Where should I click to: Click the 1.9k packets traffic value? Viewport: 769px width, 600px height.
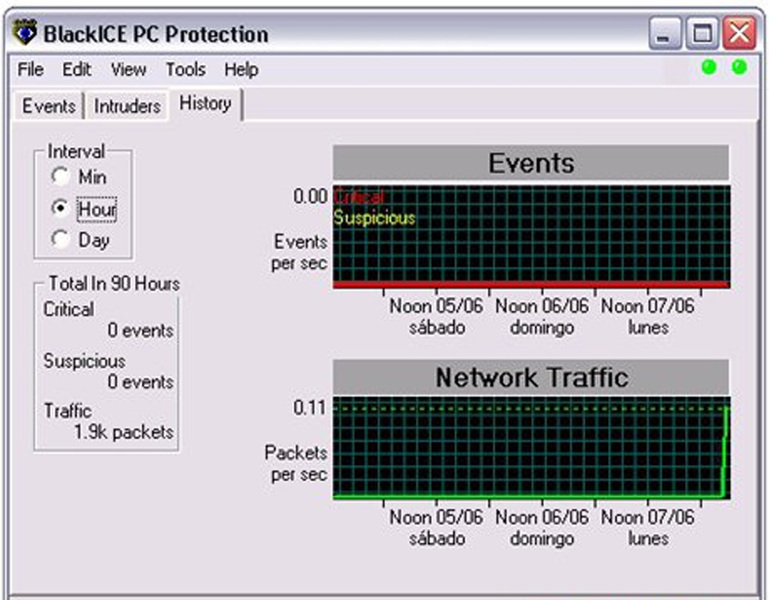pyautogui.click(x=124, y=432)
